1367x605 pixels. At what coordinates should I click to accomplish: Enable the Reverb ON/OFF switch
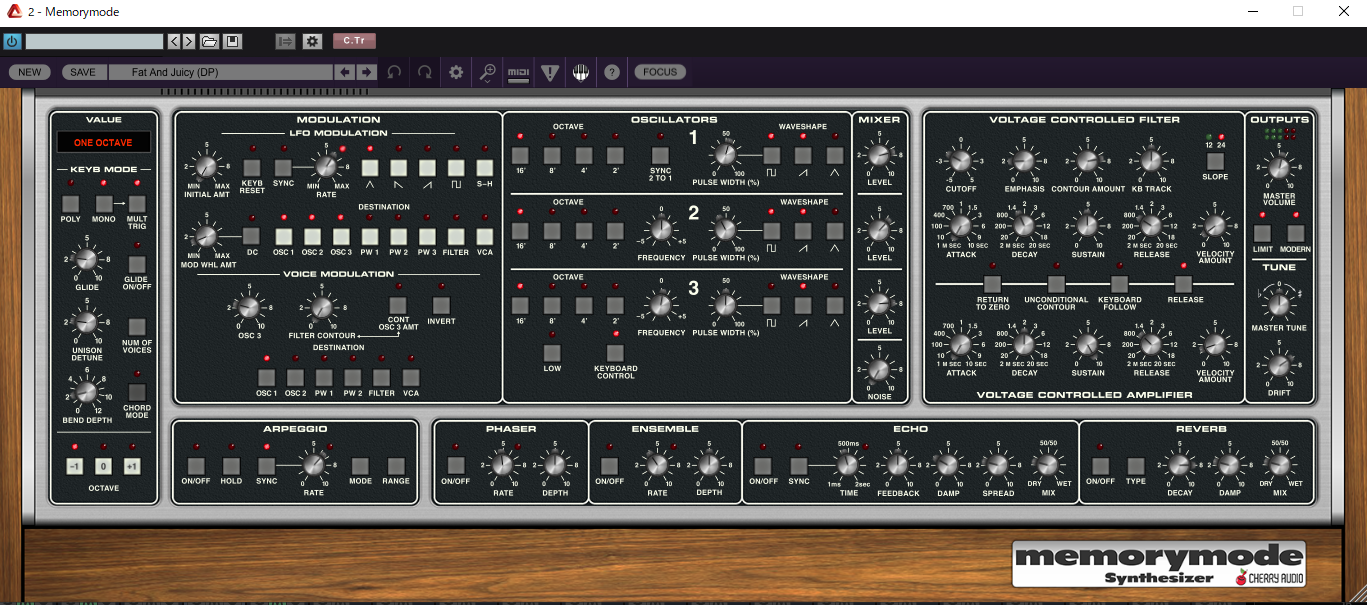(1100, 466)
